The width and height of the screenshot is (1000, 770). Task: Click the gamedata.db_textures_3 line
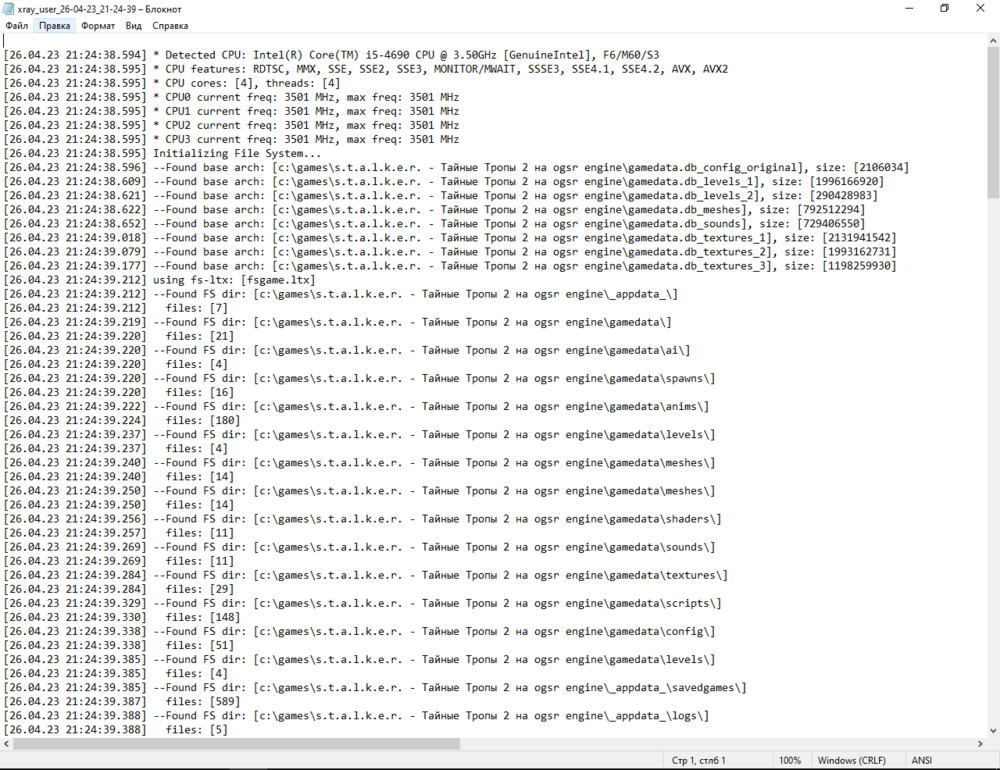tap(450, 265)
